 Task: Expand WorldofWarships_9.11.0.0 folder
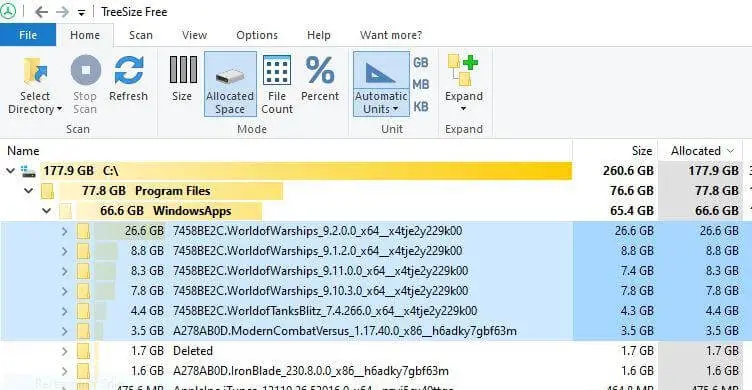[65, 271]
